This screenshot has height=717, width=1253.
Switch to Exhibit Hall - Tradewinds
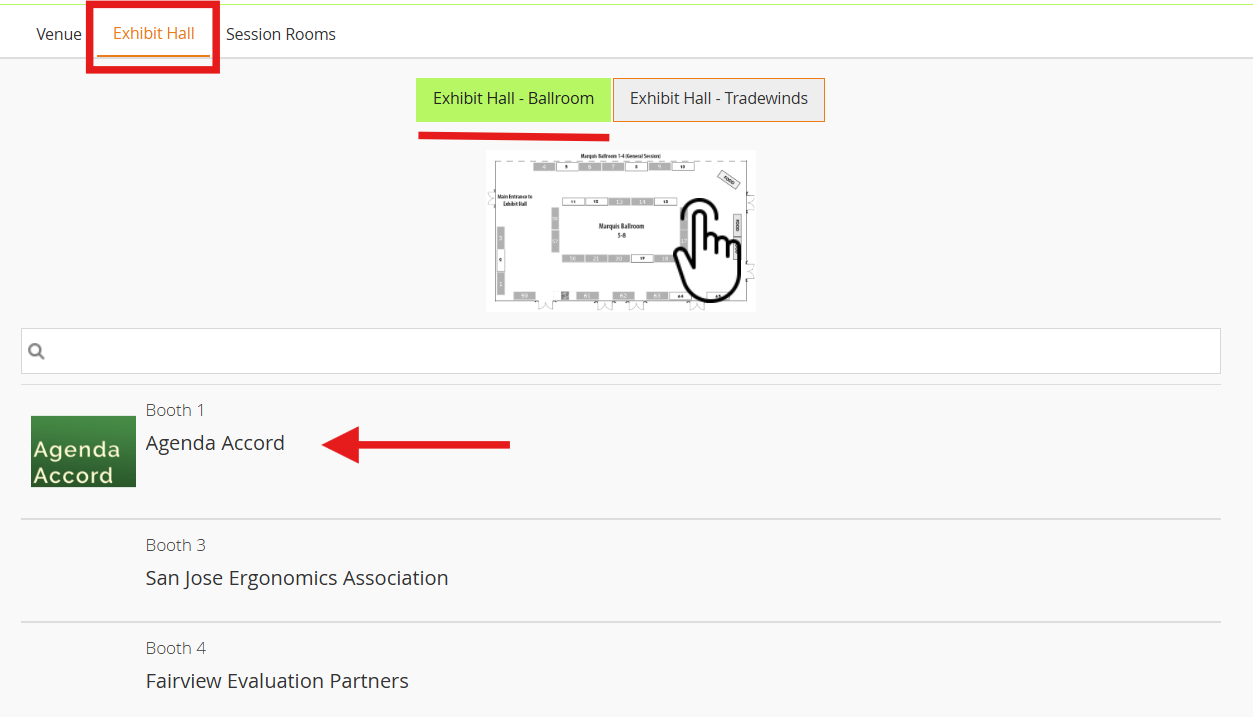pos(719,99)
